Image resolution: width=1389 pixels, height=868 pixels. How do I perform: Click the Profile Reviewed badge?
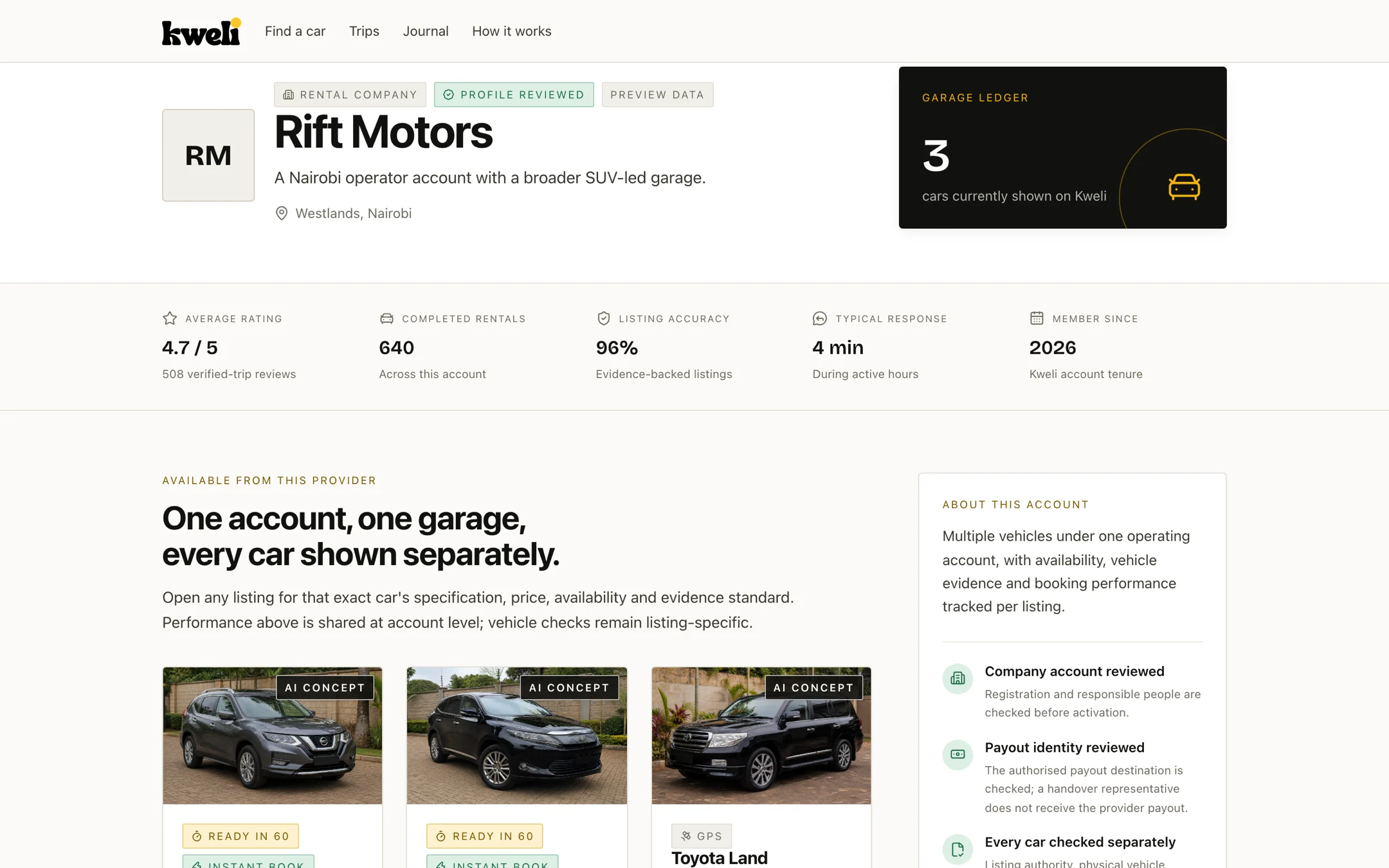pos(514,95)
